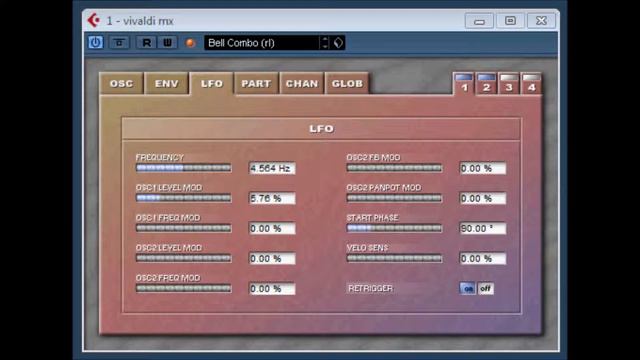Click the OSC2 LEVEL MOD value field
Screen dimensions: 640x360
pos(272,258)
